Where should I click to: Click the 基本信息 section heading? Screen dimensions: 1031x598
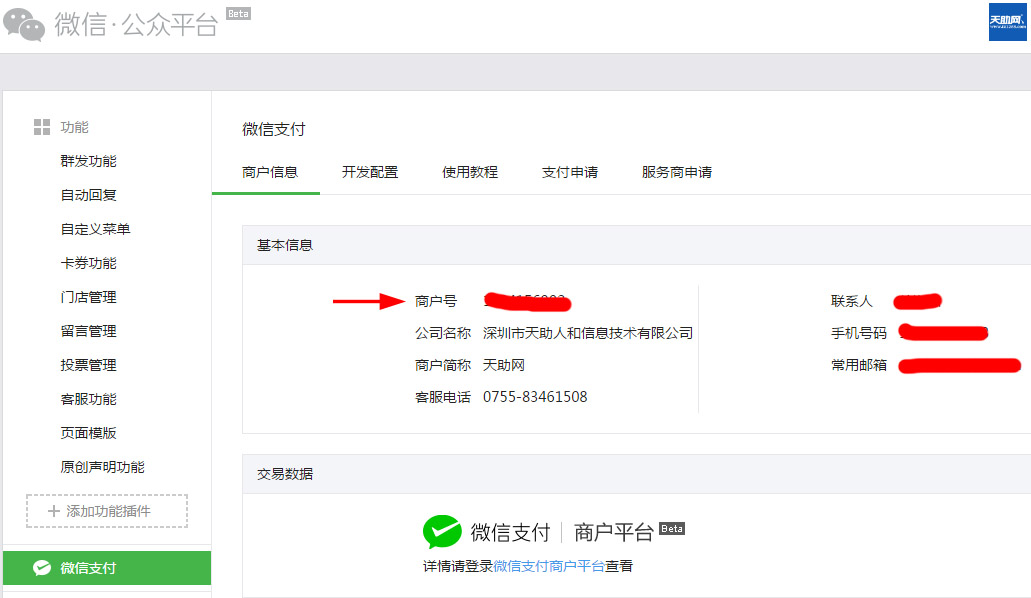[x=285, y=245]
